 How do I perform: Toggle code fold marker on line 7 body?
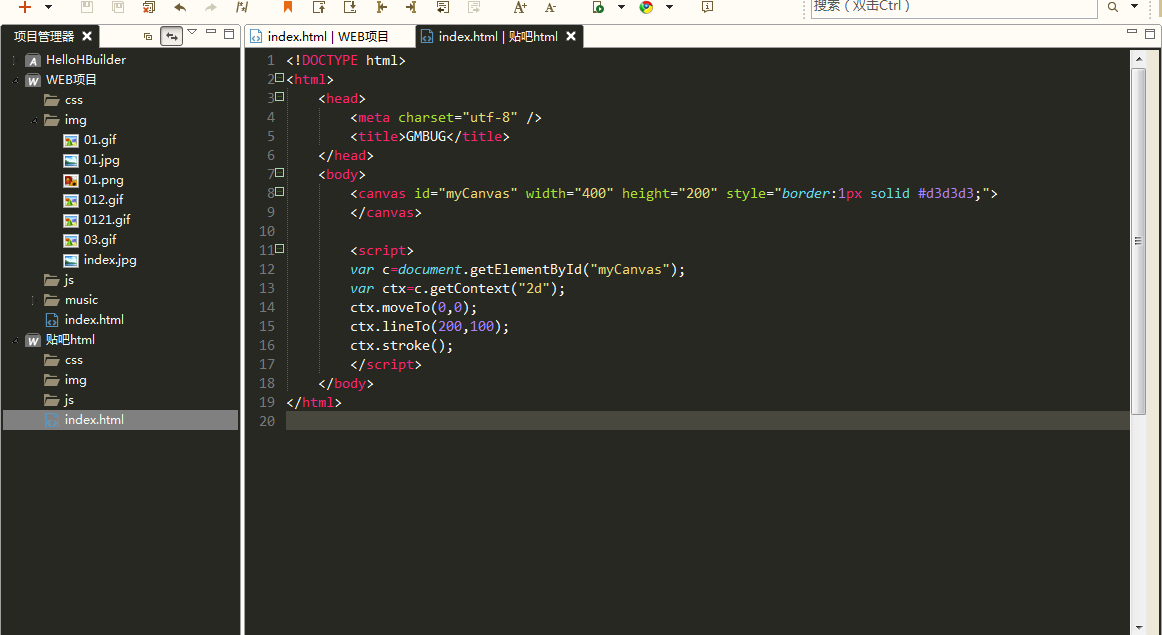tap(279, 173)
